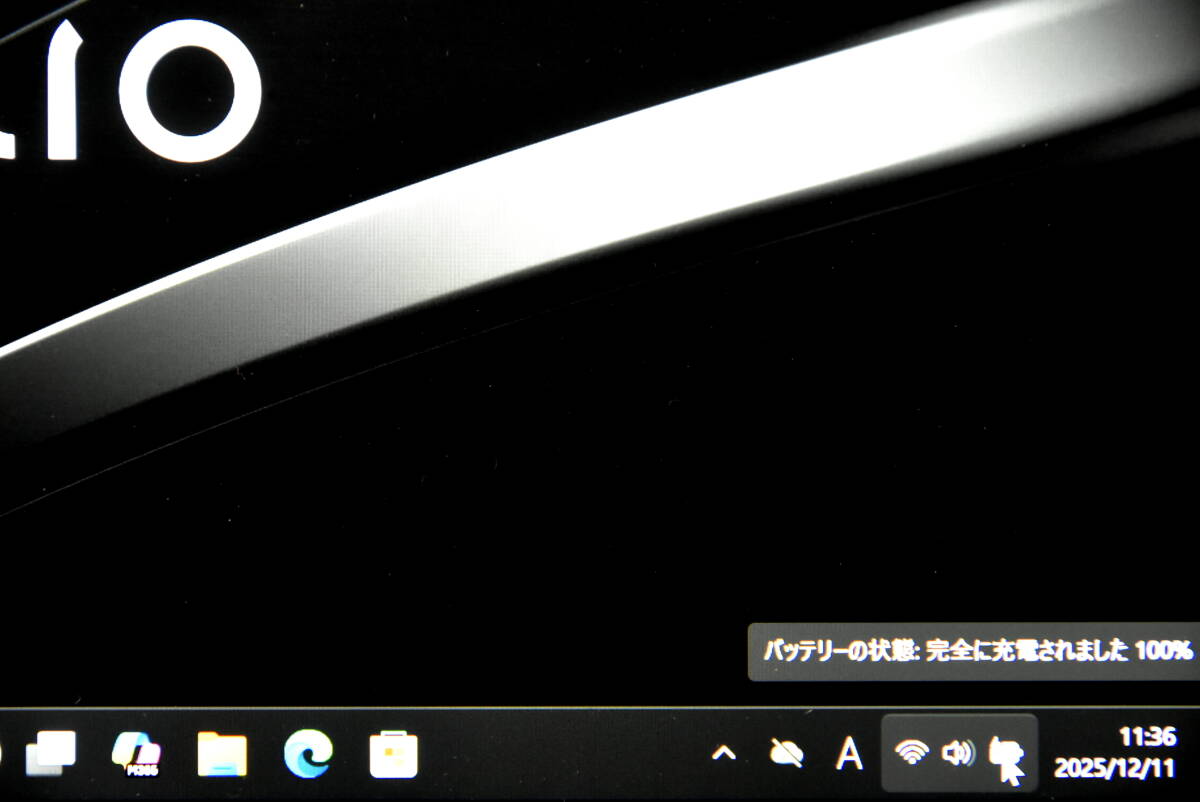Expand the hidden tray icons chevron
This screenshot has height=802, width=1200.
(x=723, y=754)
